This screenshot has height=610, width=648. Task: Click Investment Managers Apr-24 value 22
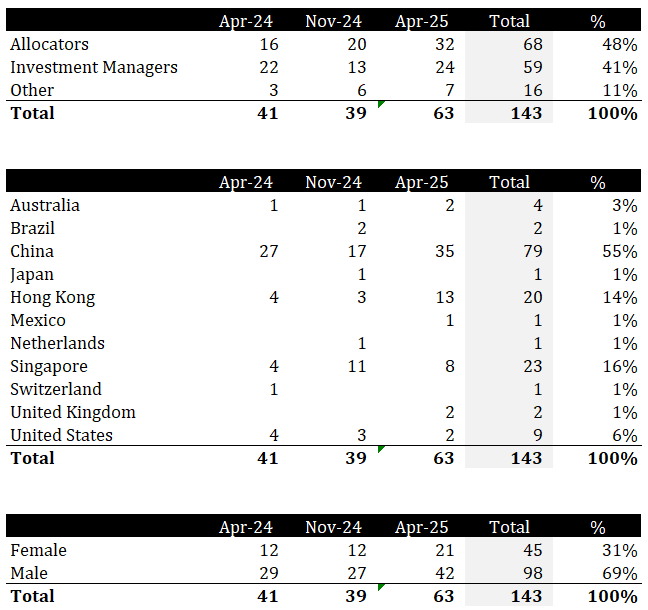click(269, 67)
